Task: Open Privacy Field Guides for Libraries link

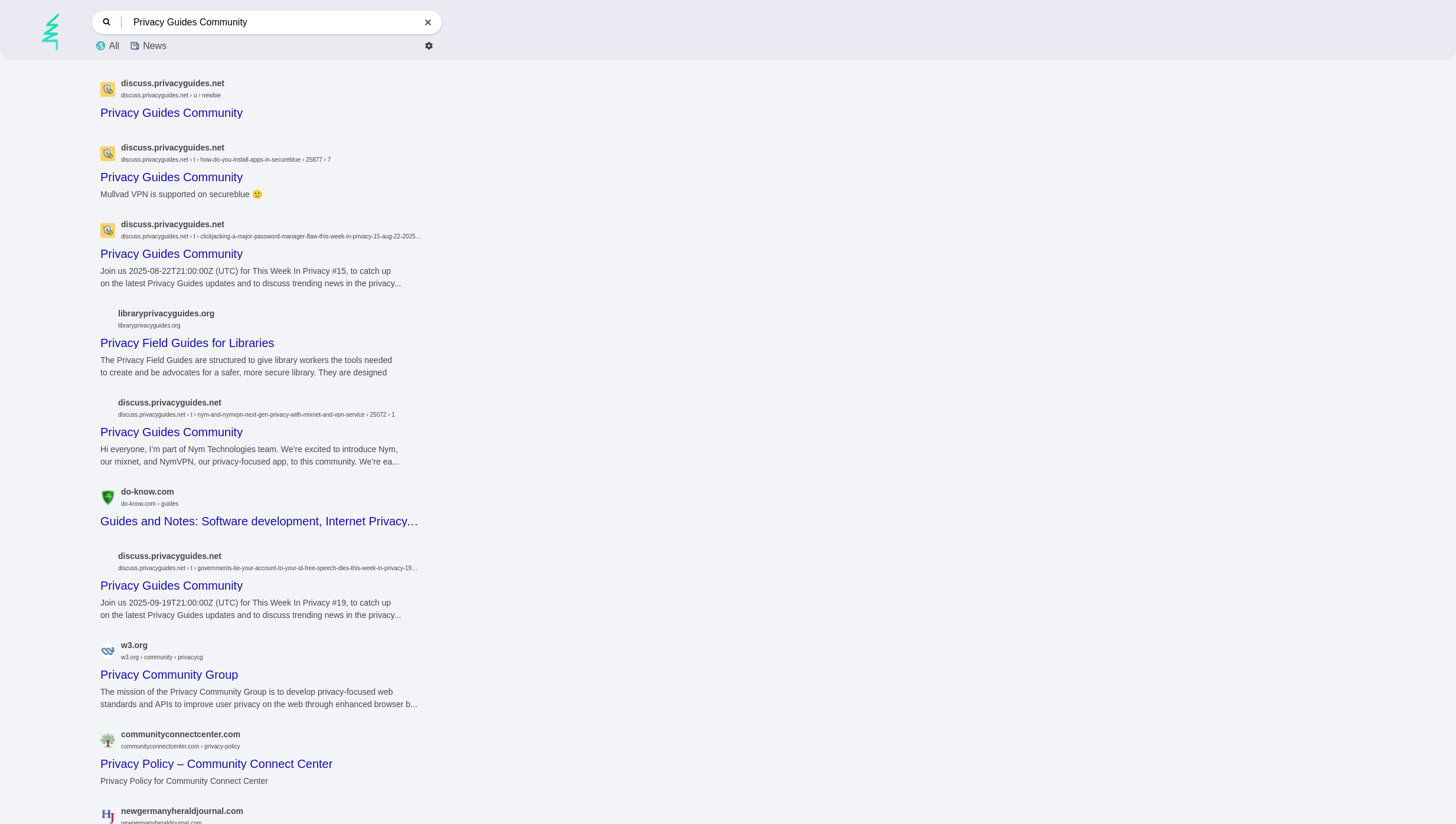Action: pyautogui.click(x=187, y=343)
